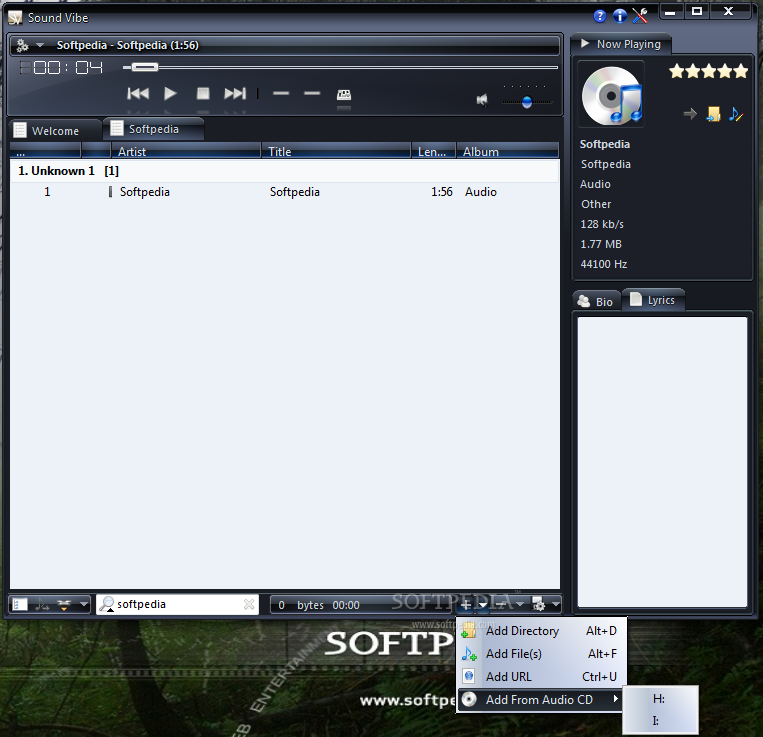Sort by the Artist column header
The height and width of the screenshot is (737, 763).
click(186, 152)
